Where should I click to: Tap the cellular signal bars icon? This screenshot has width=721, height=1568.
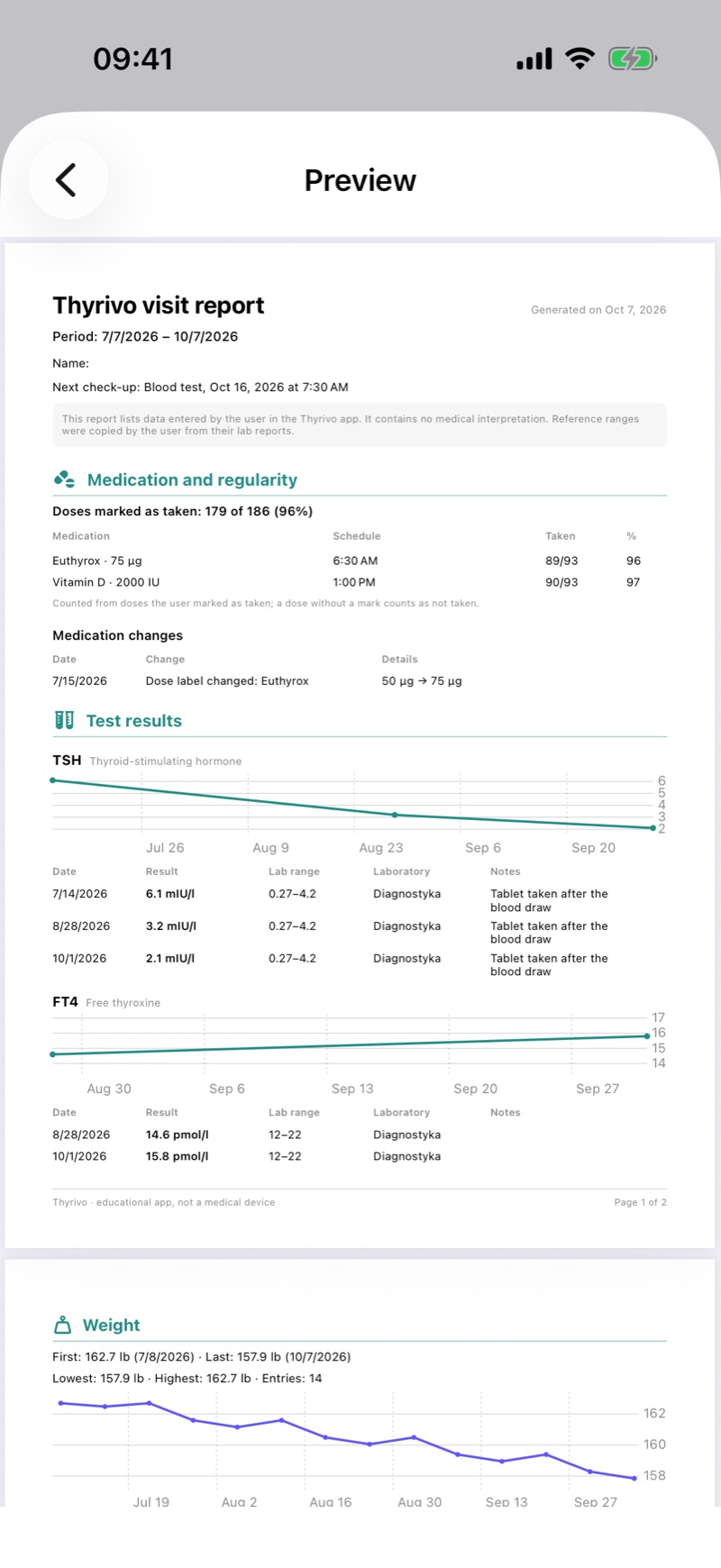click(x=534, y=59)
